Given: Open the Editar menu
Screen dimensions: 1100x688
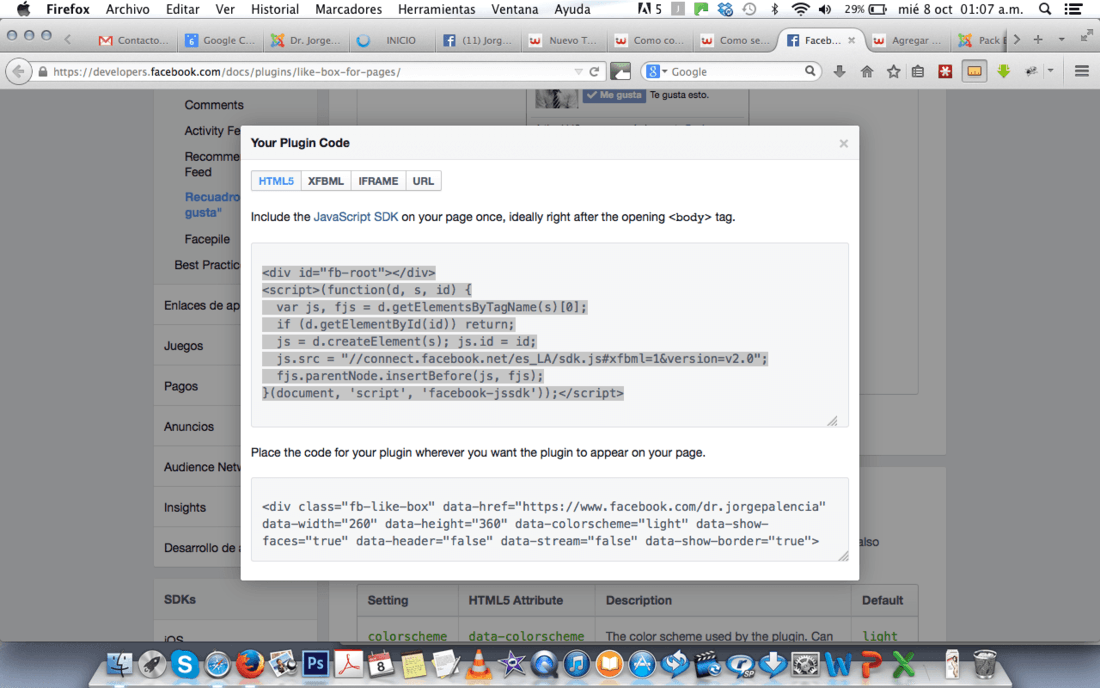Looking at the screenshot, I should click(182, 9).
